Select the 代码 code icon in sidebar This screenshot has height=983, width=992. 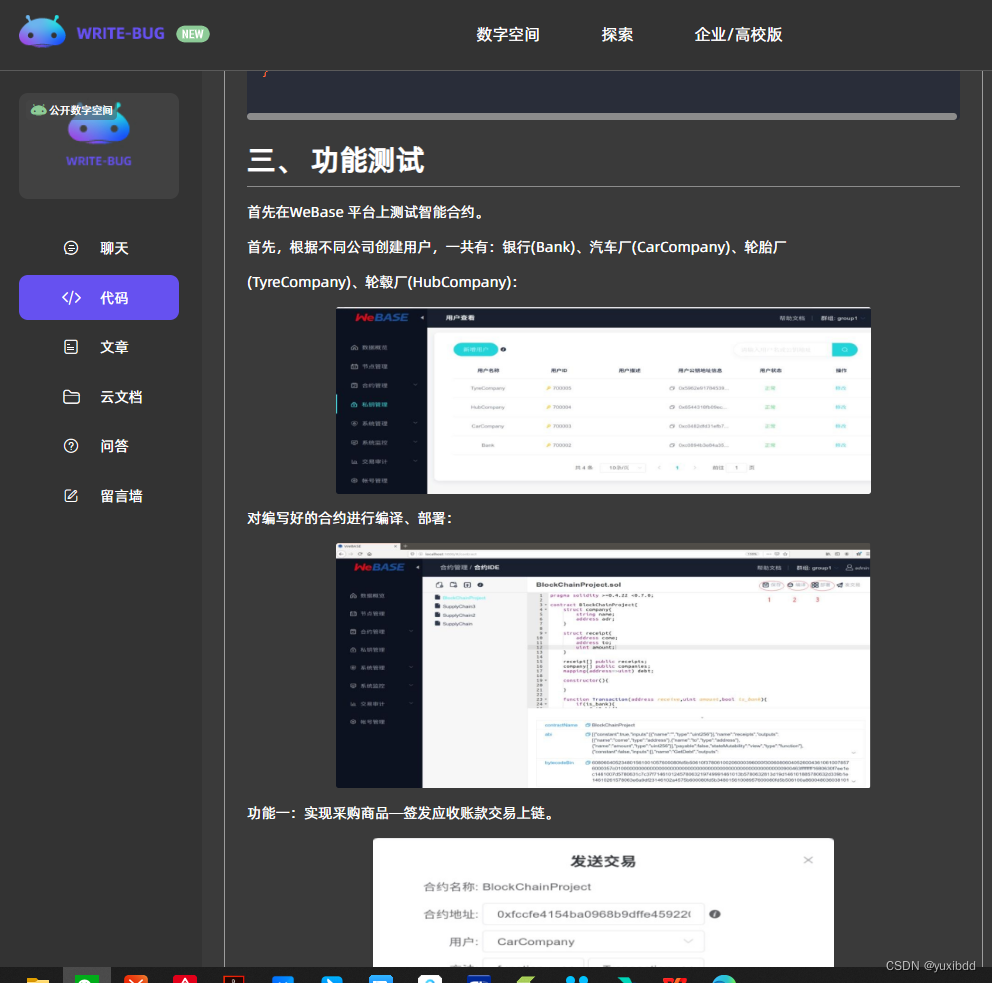[x=70, y=297]
